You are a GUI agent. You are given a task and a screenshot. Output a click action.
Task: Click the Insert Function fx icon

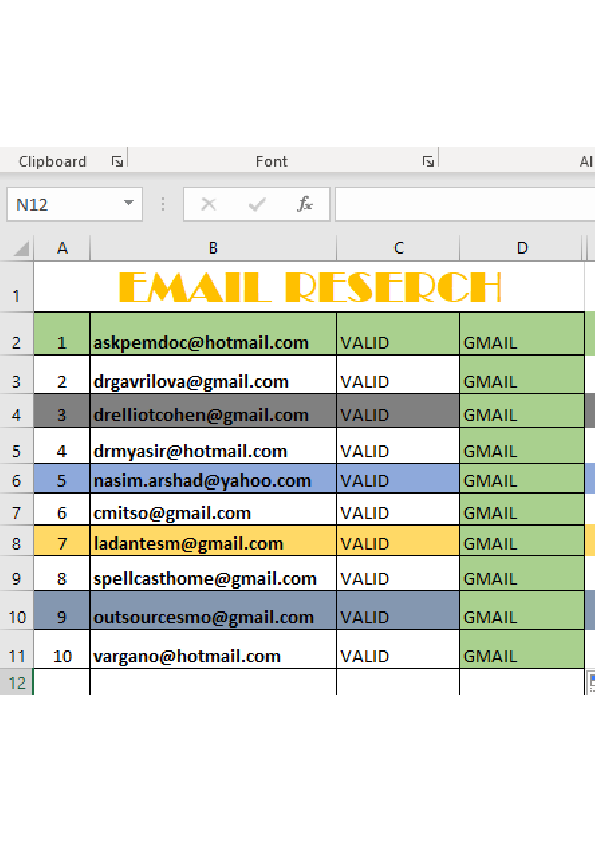point(305,204)
